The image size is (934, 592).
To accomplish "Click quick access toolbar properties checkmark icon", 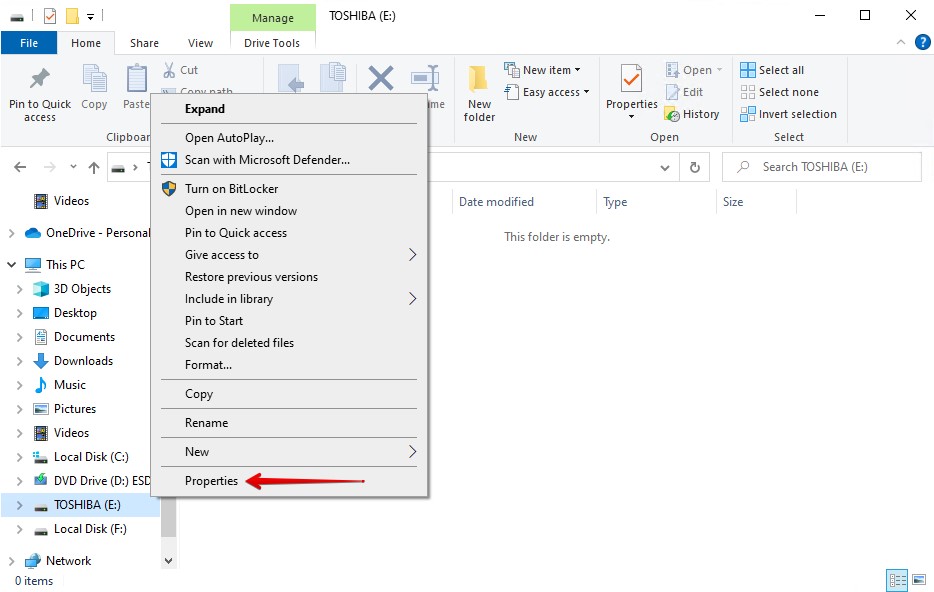I will coord(50,16).
